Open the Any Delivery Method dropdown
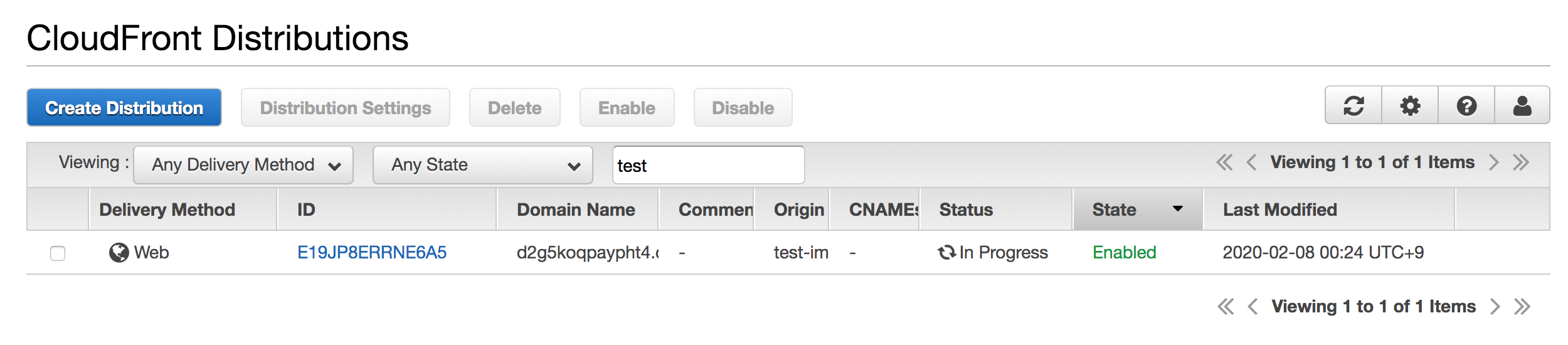The width and height of the screenshot is (1568, 345). [243, 165]
